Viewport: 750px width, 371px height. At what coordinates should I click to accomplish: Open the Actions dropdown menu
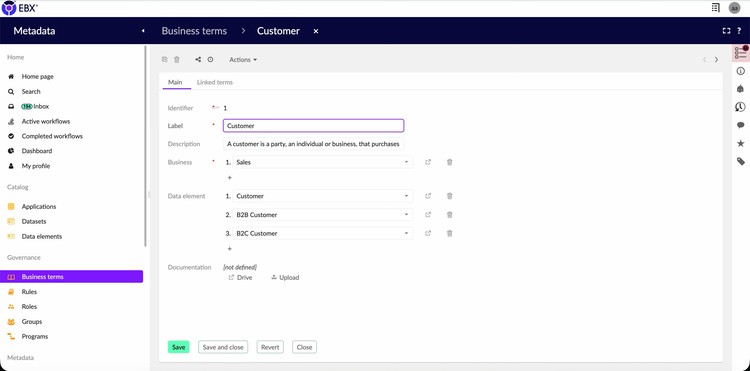243,60
